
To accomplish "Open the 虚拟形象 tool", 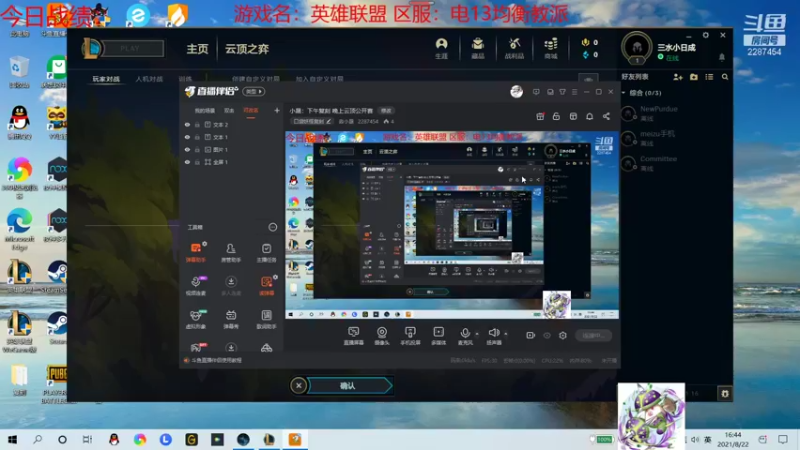I will tap(195, 319).
